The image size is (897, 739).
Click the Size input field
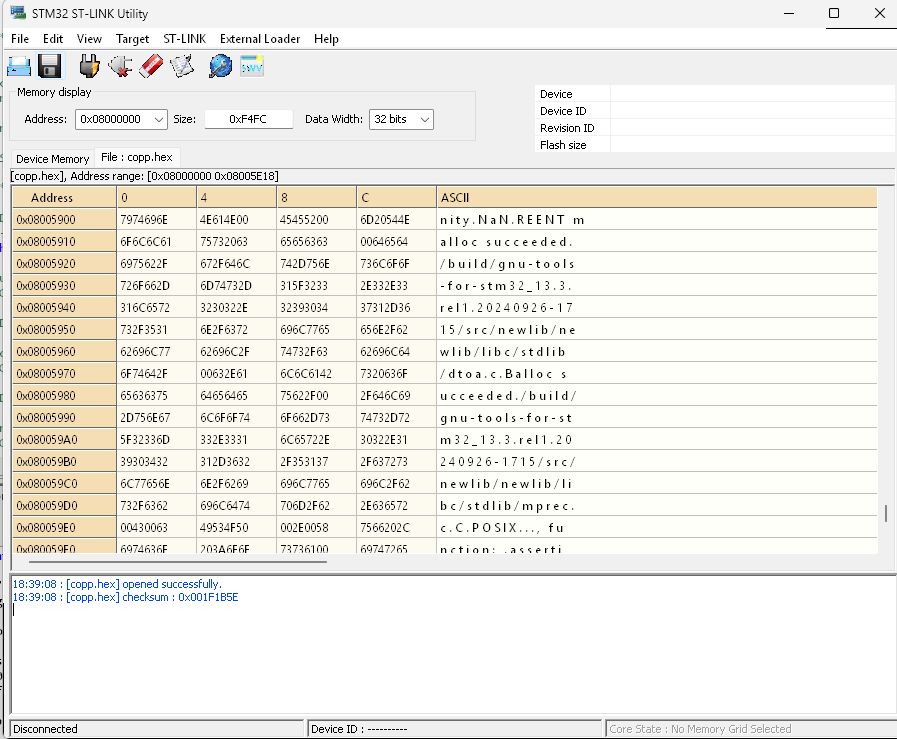pos(248,119)
